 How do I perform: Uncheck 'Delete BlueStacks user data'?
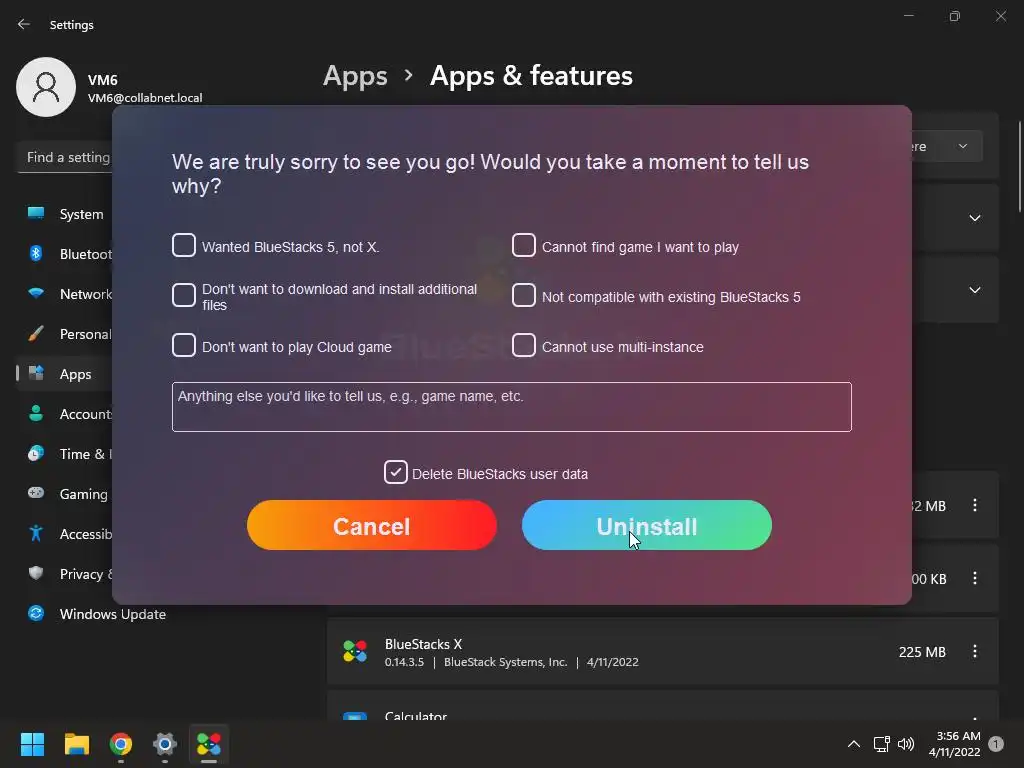396,472
